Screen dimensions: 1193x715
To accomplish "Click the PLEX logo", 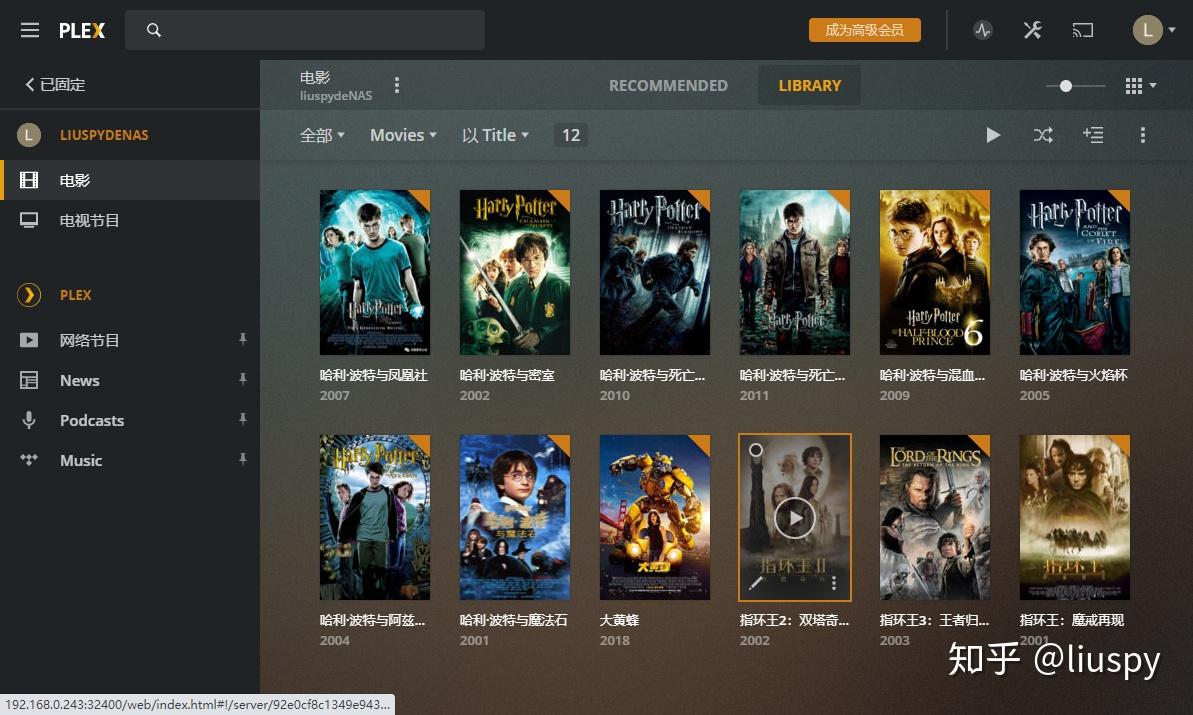I will tap(82, 30).
